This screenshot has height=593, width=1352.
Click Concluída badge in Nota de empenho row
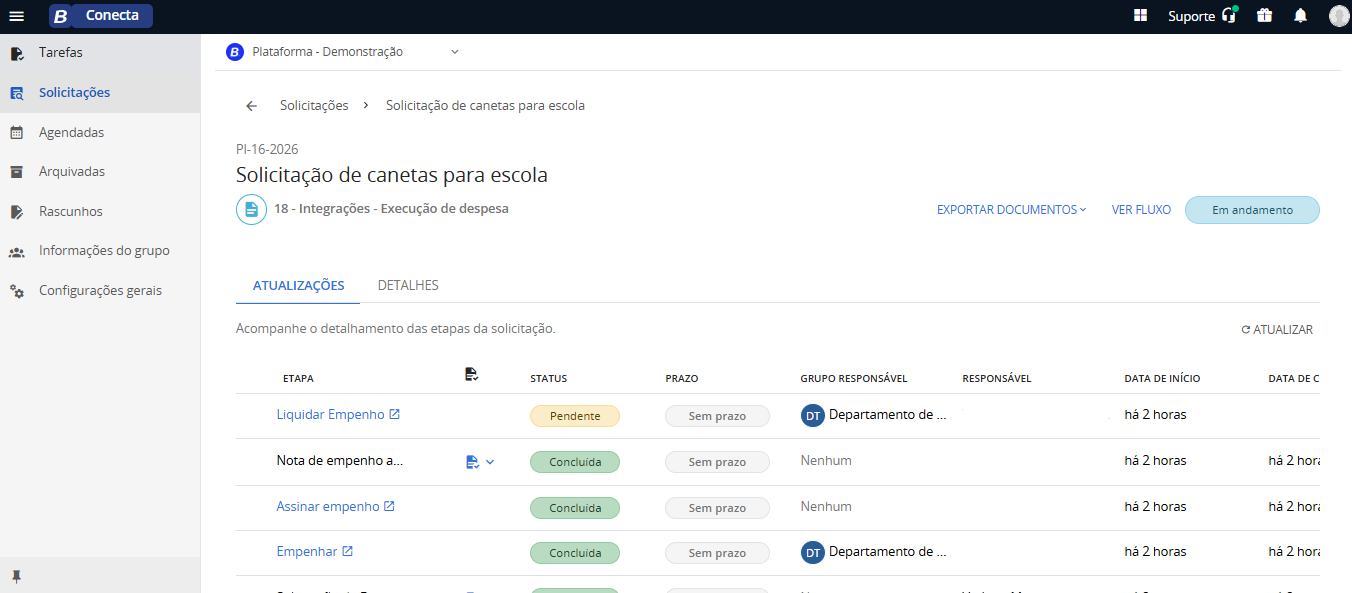(575, 462)
